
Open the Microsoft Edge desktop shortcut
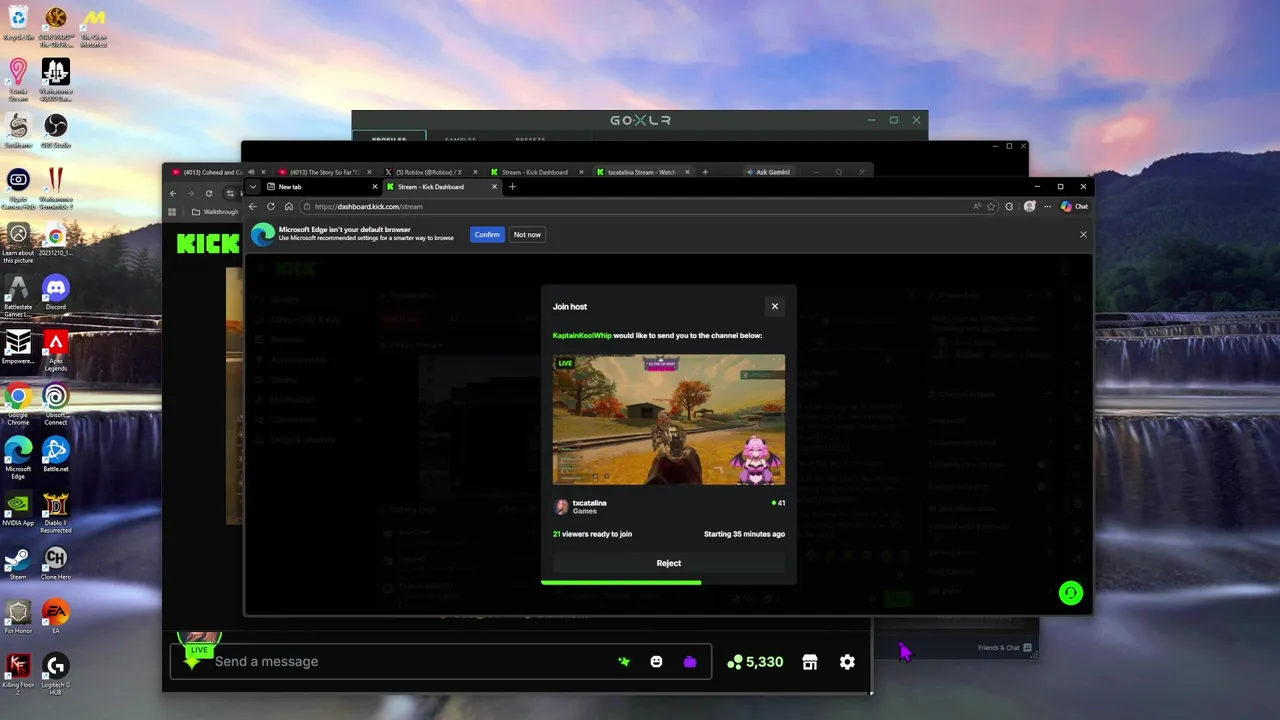[18, 459]
